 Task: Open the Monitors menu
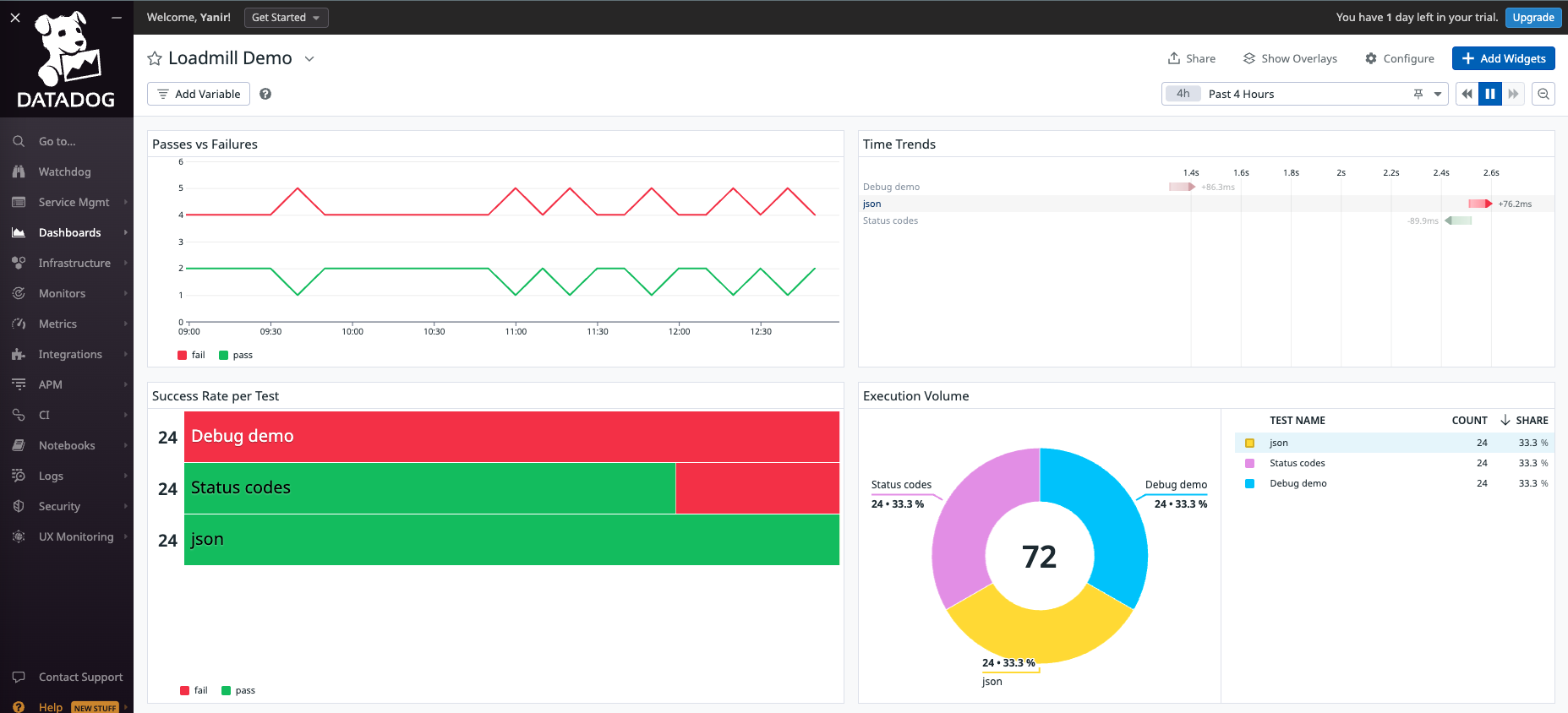62,293
